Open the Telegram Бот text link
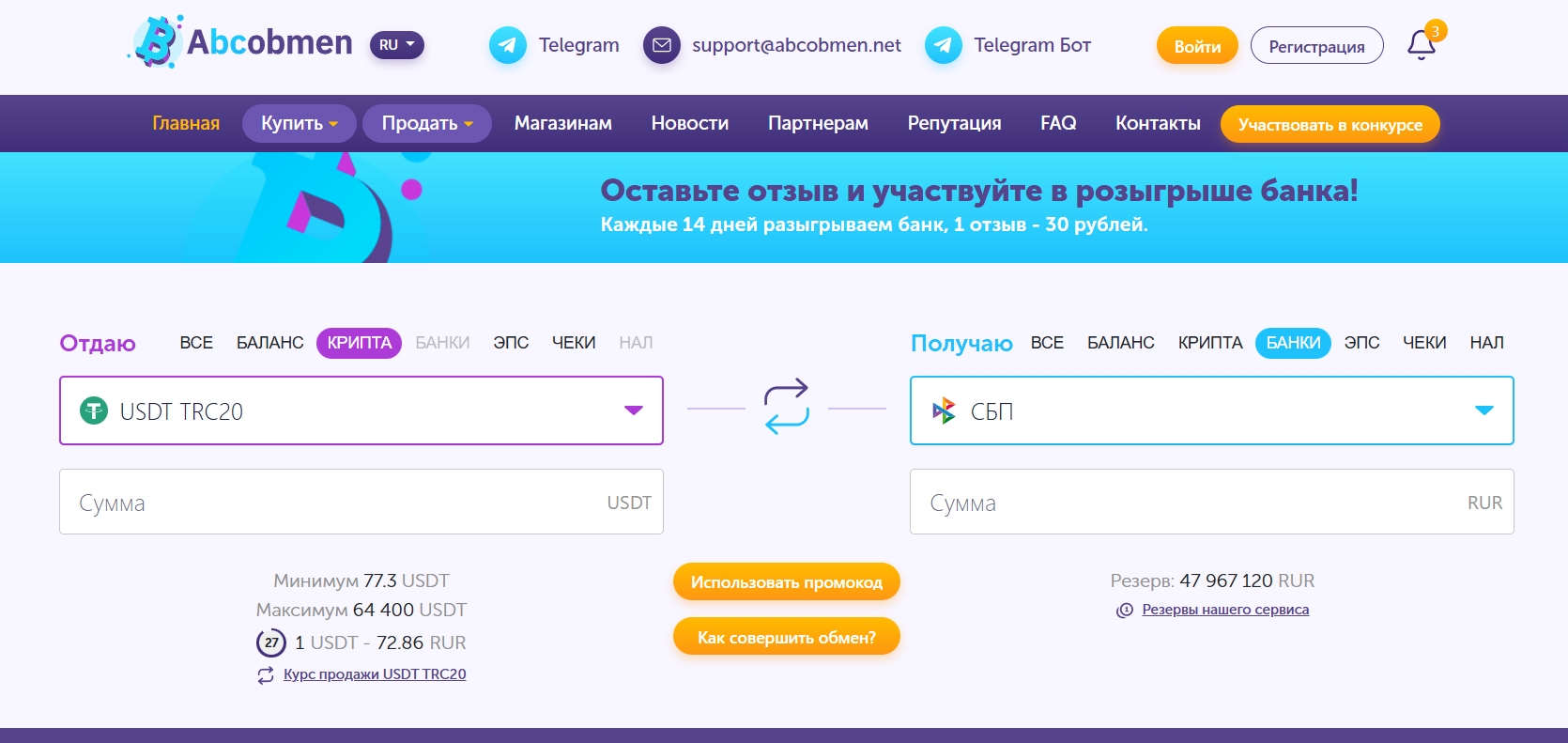The width and height of the screenshot is (1568, 743). pyautogui.click(x=1032, y=45)
